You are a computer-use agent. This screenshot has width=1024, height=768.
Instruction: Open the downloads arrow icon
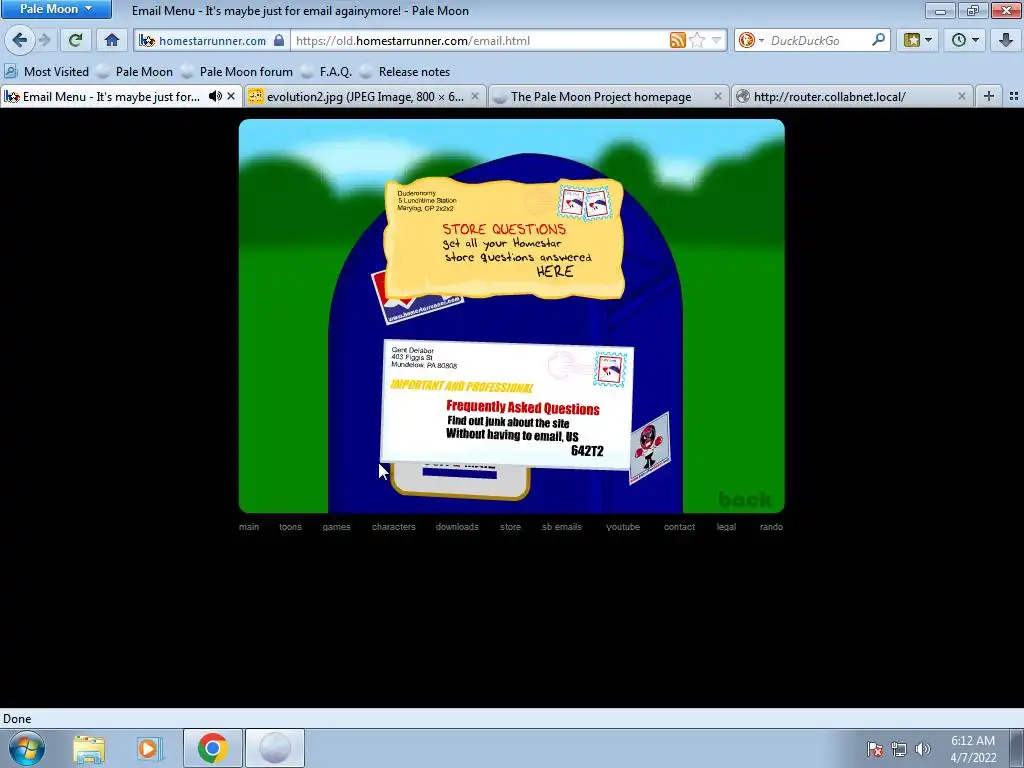[x=1006, y=40]
